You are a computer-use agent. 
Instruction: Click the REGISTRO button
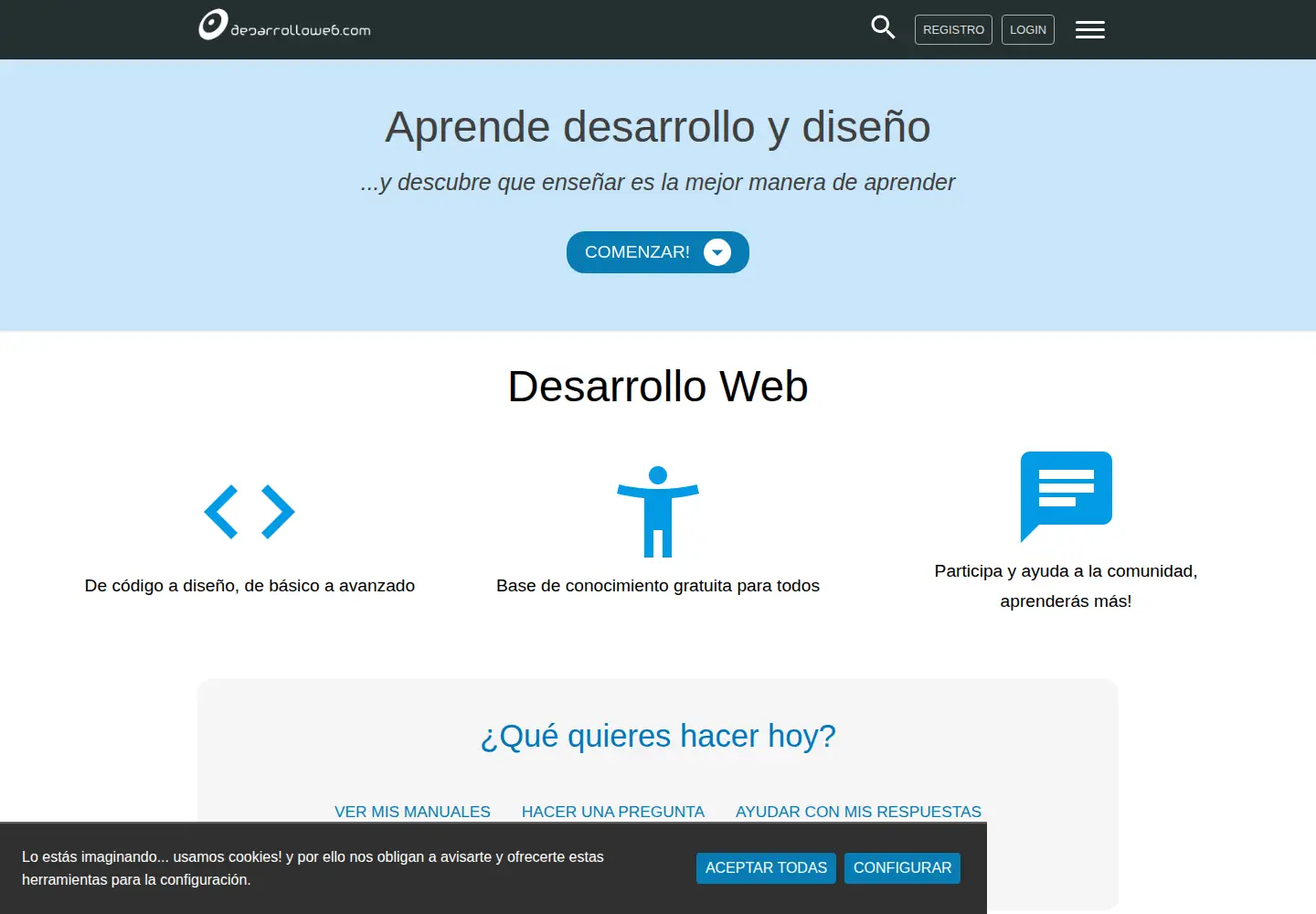point(953,30)
